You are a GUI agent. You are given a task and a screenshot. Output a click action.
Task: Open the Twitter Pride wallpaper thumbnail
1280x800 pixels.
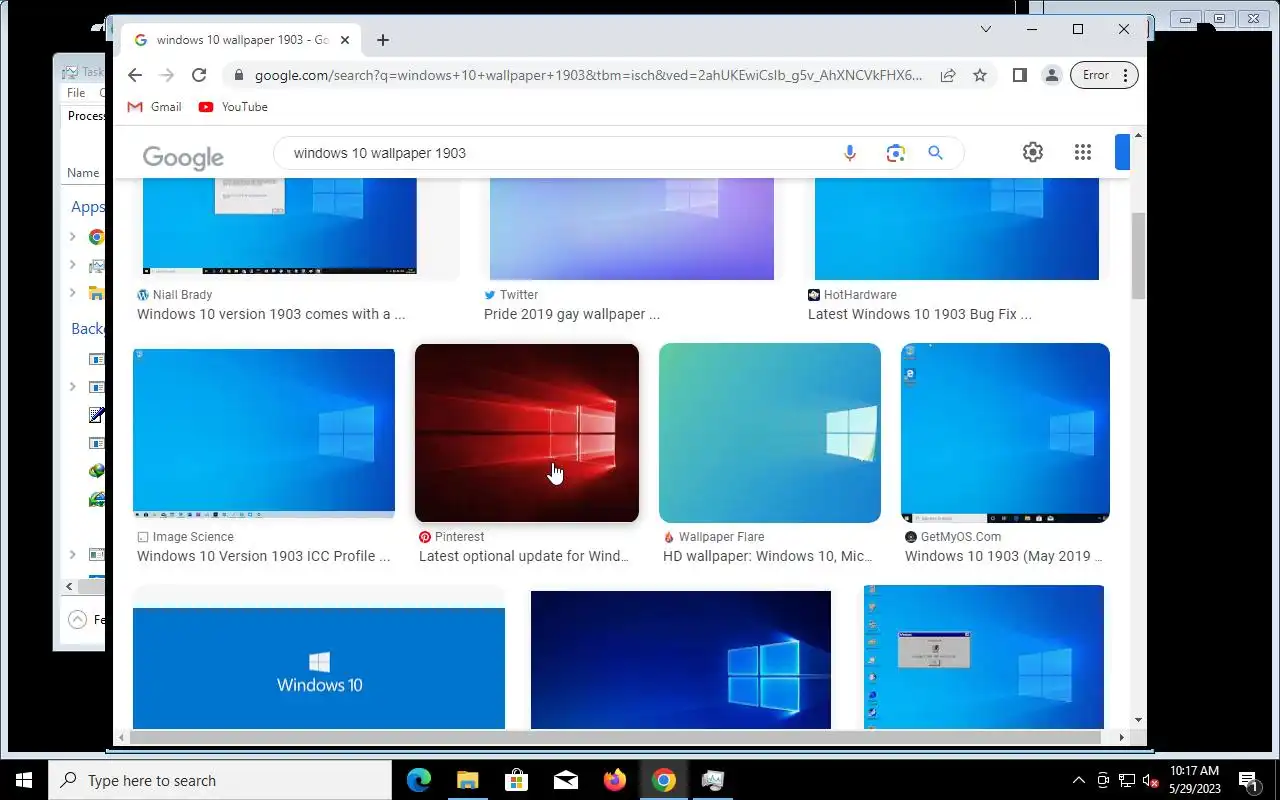631,229
